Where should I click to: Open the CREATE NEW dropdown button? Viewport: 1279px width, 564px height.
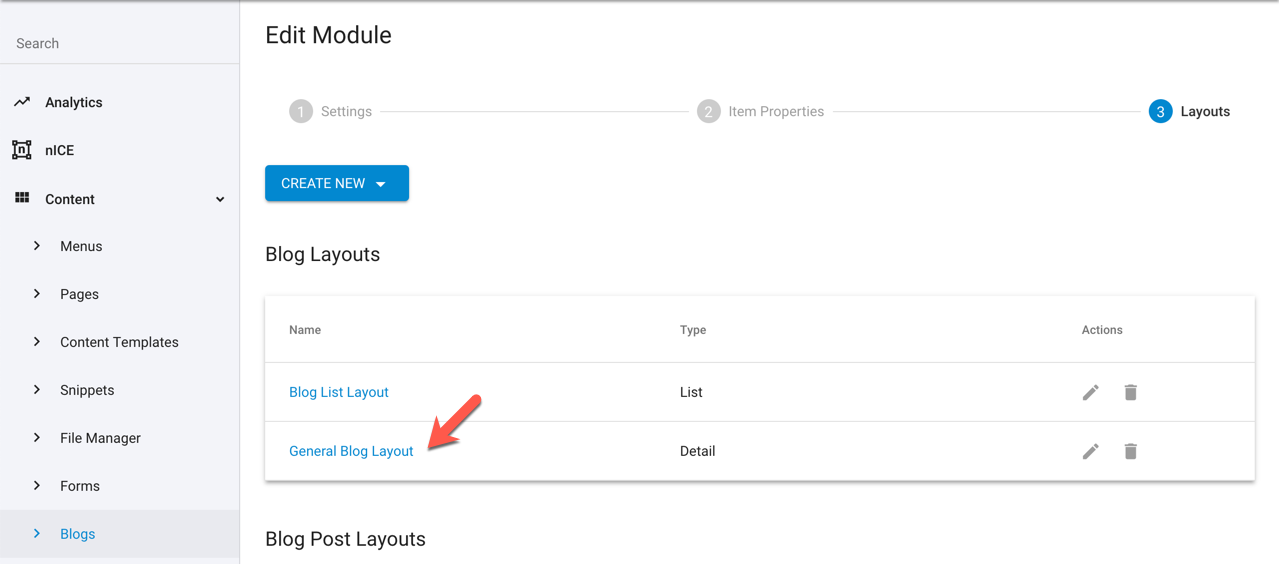[337, 183]
